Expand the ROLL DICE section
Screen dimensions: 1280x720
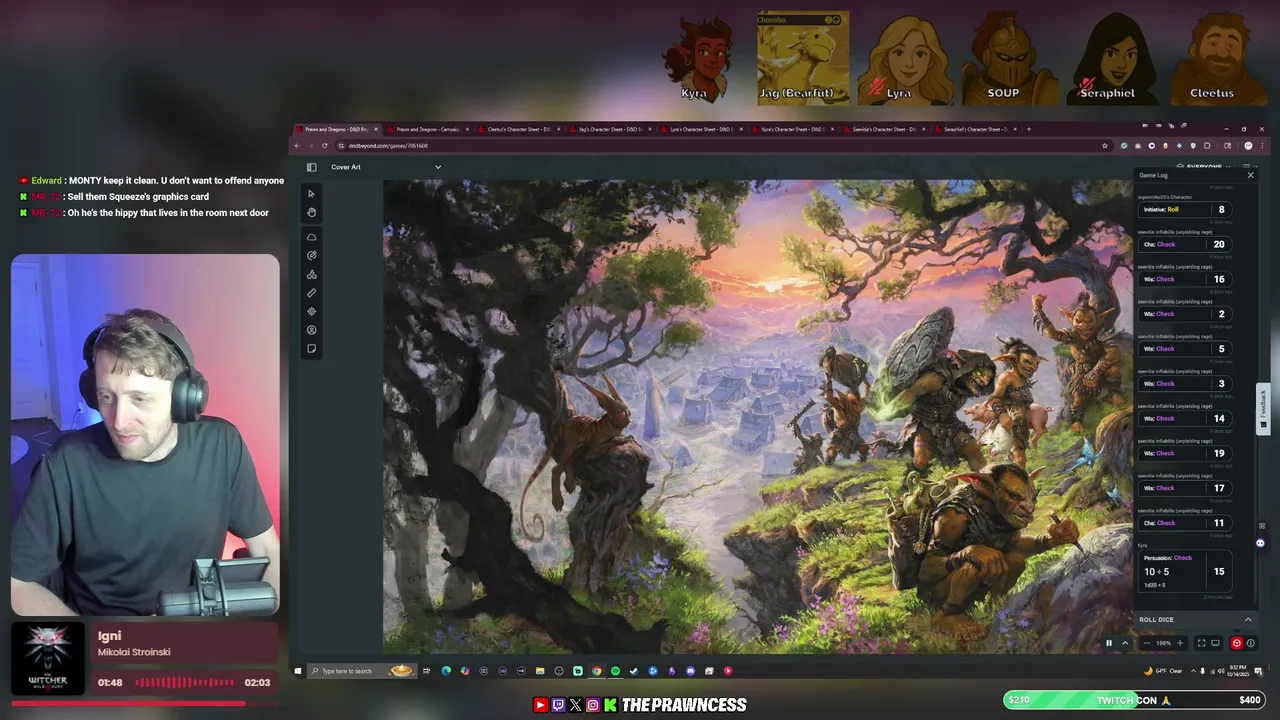pyautogui.click(x=1196, y=620)
